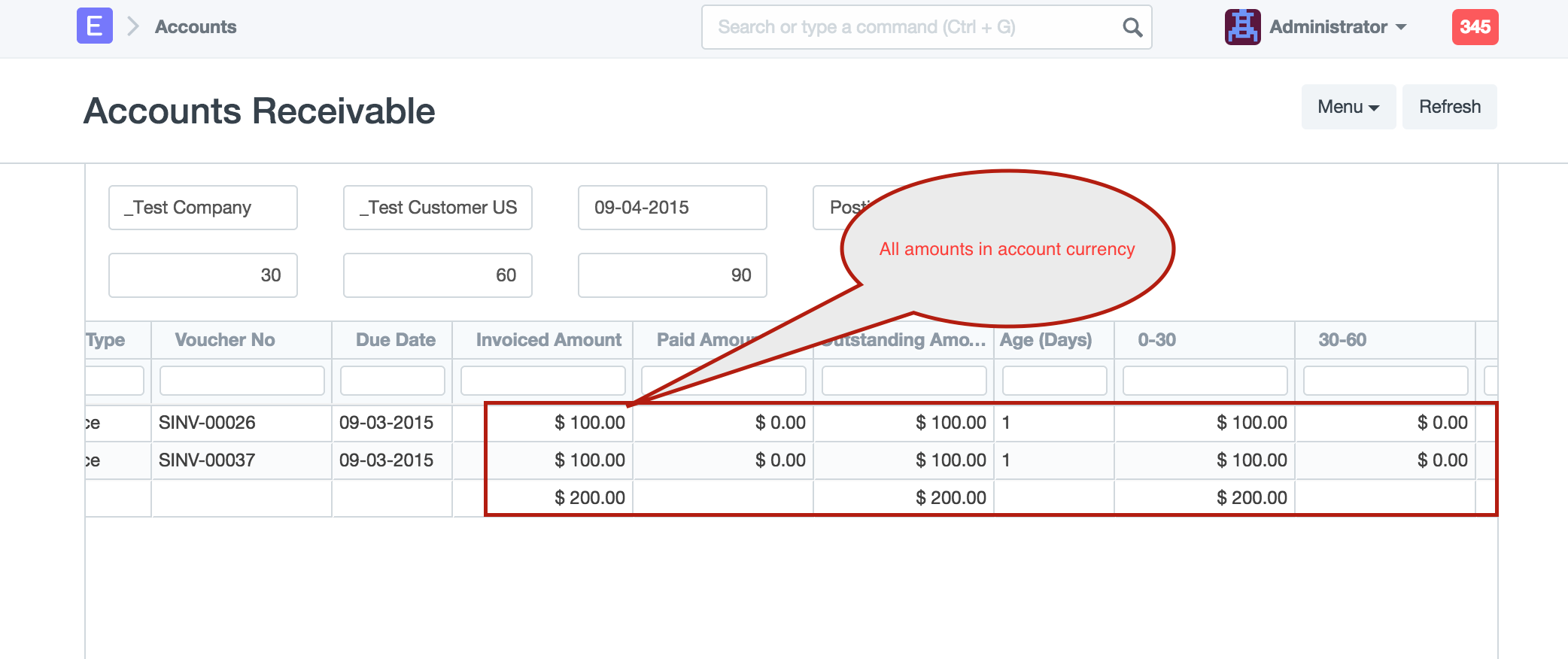Expand the Administrator user dropdown
This screenshot has height=659, width=1568.
pyautogui.click(x=1338, y=27)
